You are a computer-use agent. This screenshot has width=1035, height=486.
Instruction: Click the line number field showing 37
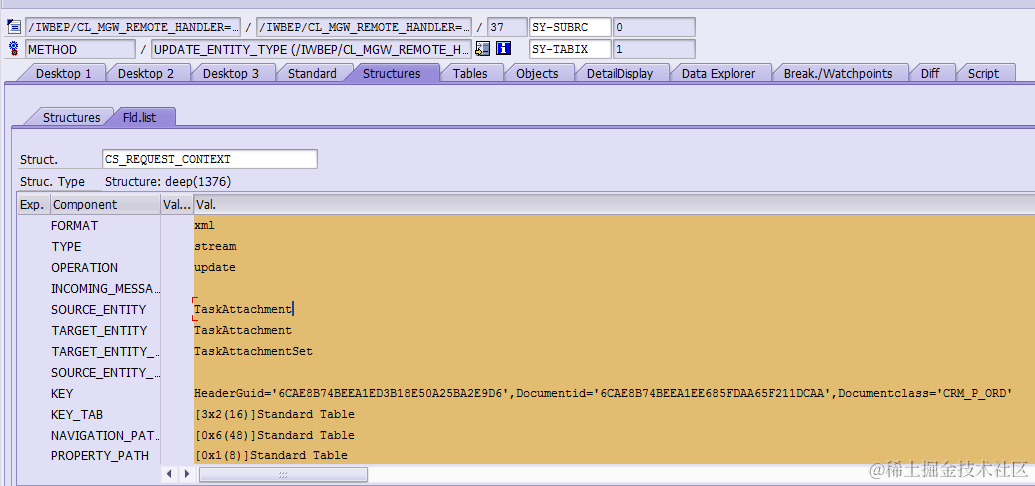[507, 27]
